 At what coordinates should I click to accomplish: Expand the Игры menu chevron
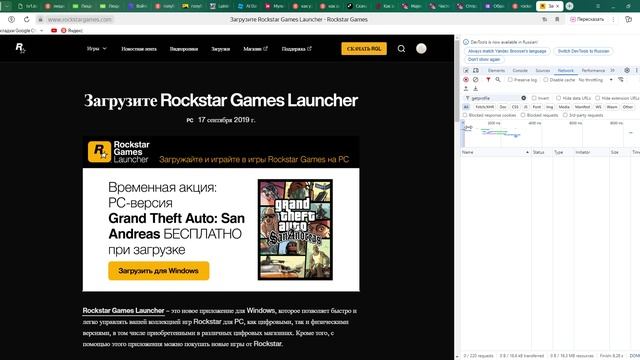(x=104, y=49)
